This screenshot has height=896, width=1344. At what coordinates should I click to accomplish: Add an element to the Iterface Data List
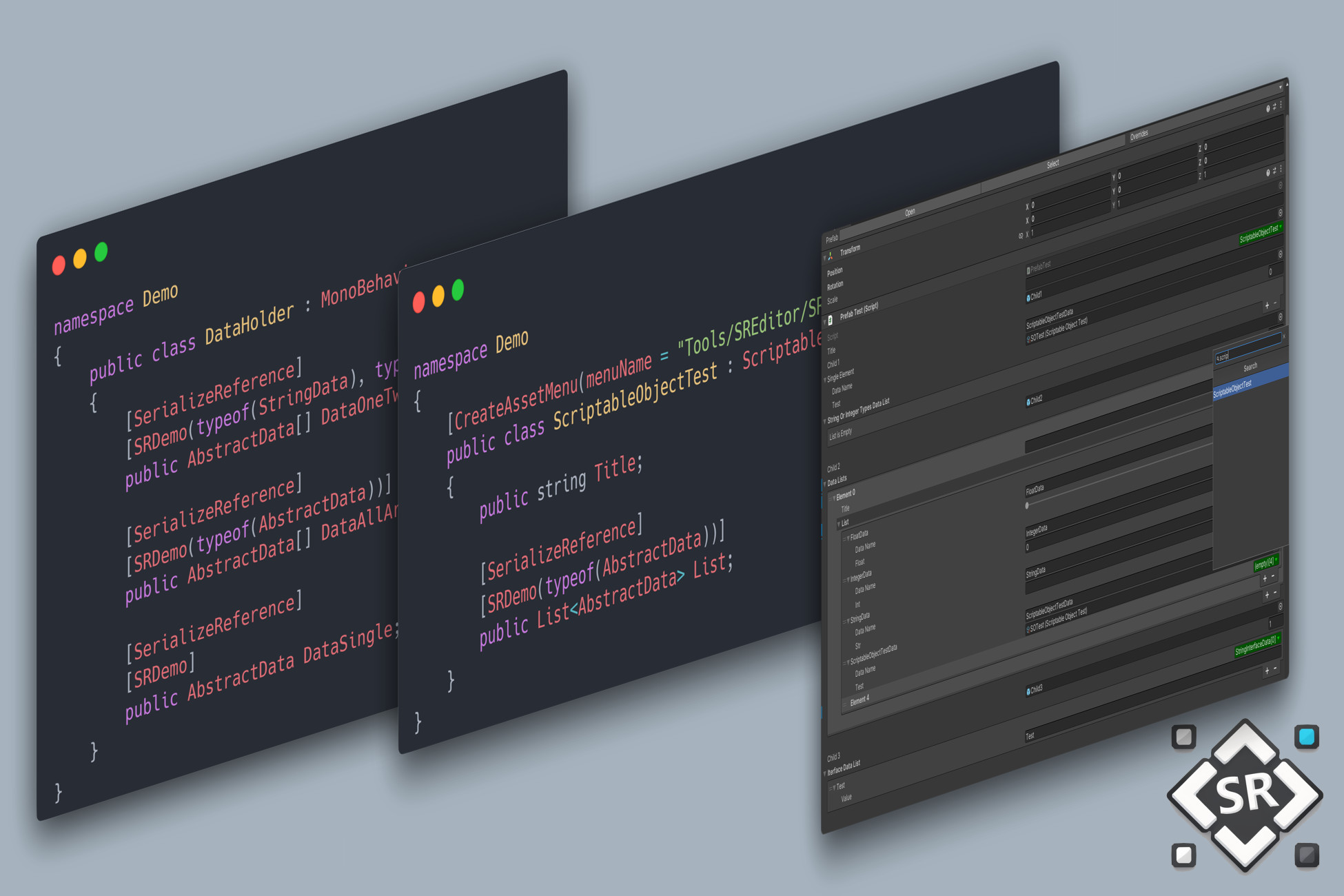pos(1267,670)
